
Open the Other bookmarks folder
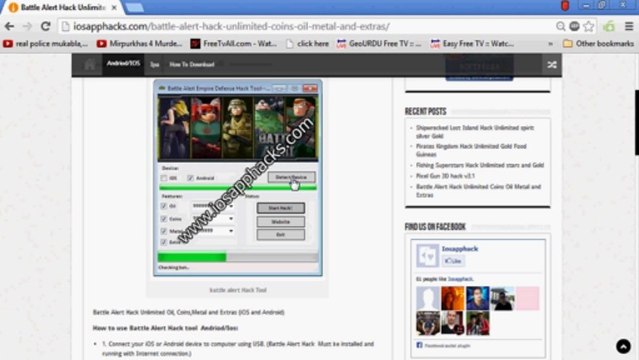point(598,44)
